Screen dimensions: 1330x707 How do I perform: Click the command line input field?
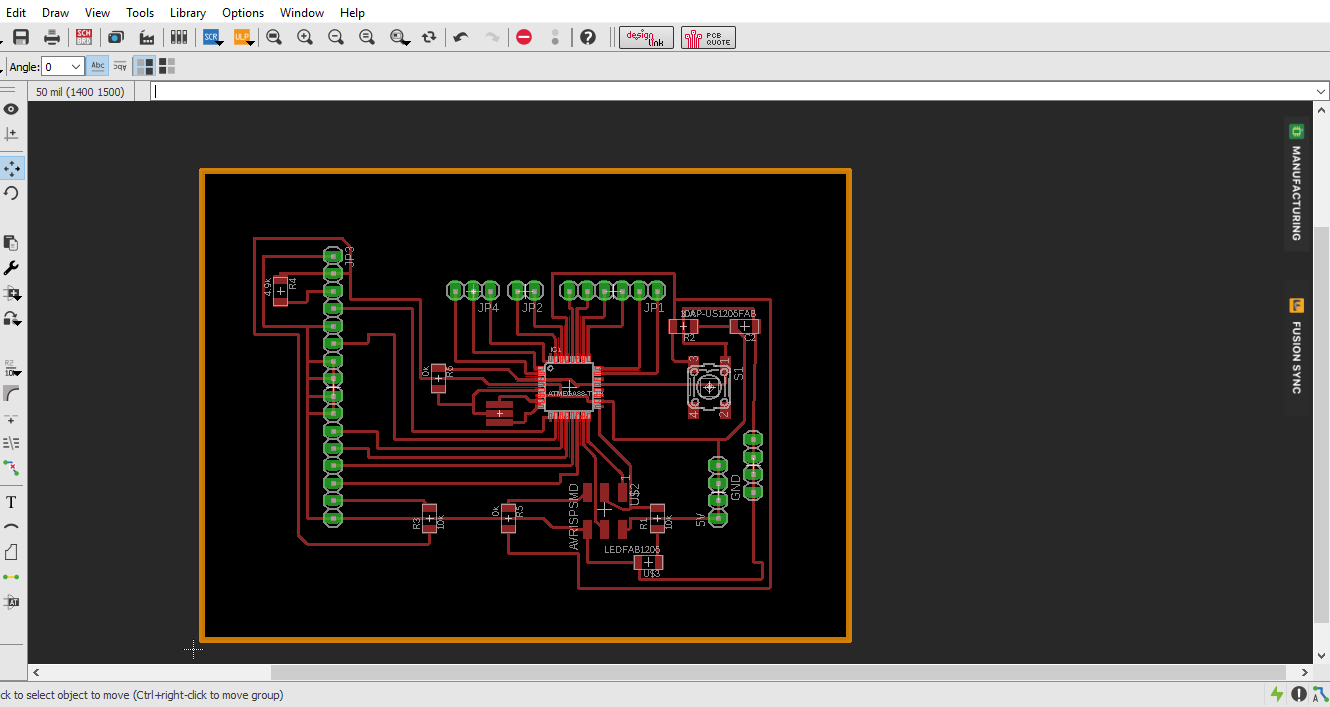(732, 91)
